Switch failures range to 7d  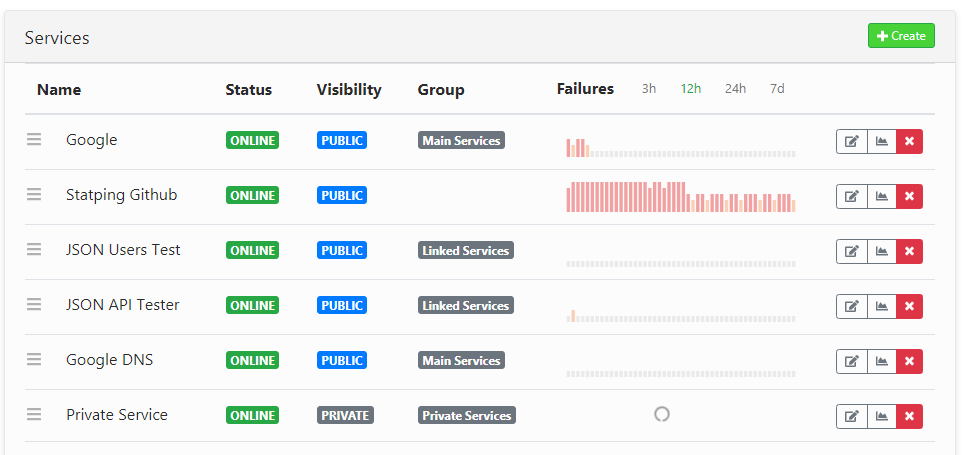pos(777,89)
